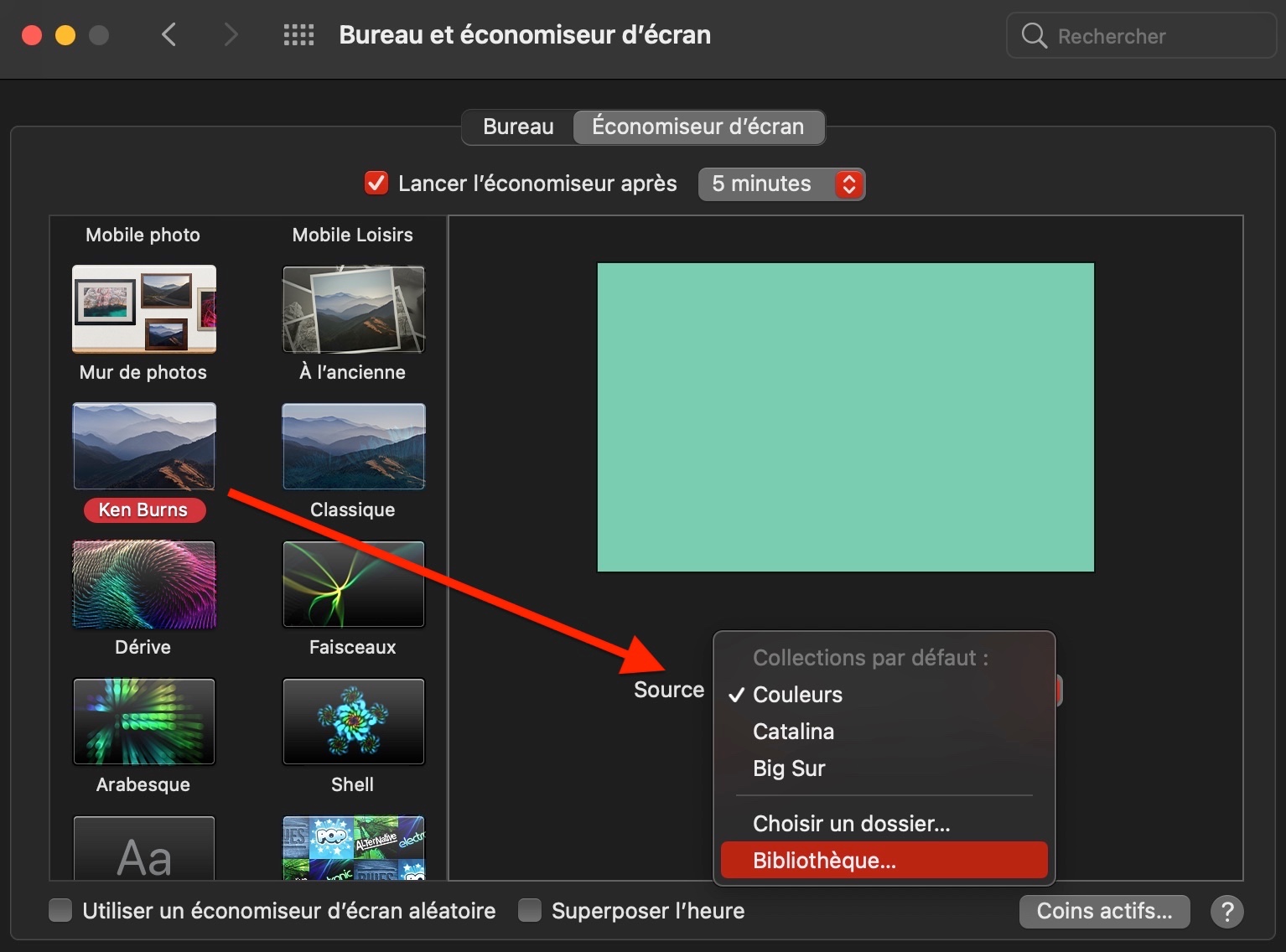Click the Ken Burns name label

tap(144, 510)
